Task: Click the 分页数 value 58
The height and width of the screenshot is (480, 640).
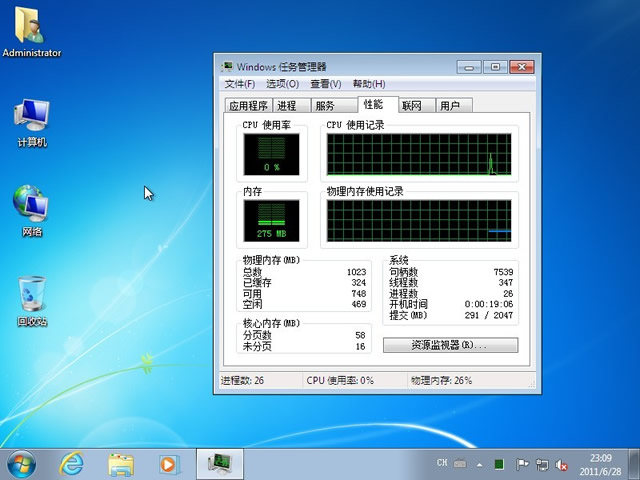Action: click(360, 335)
